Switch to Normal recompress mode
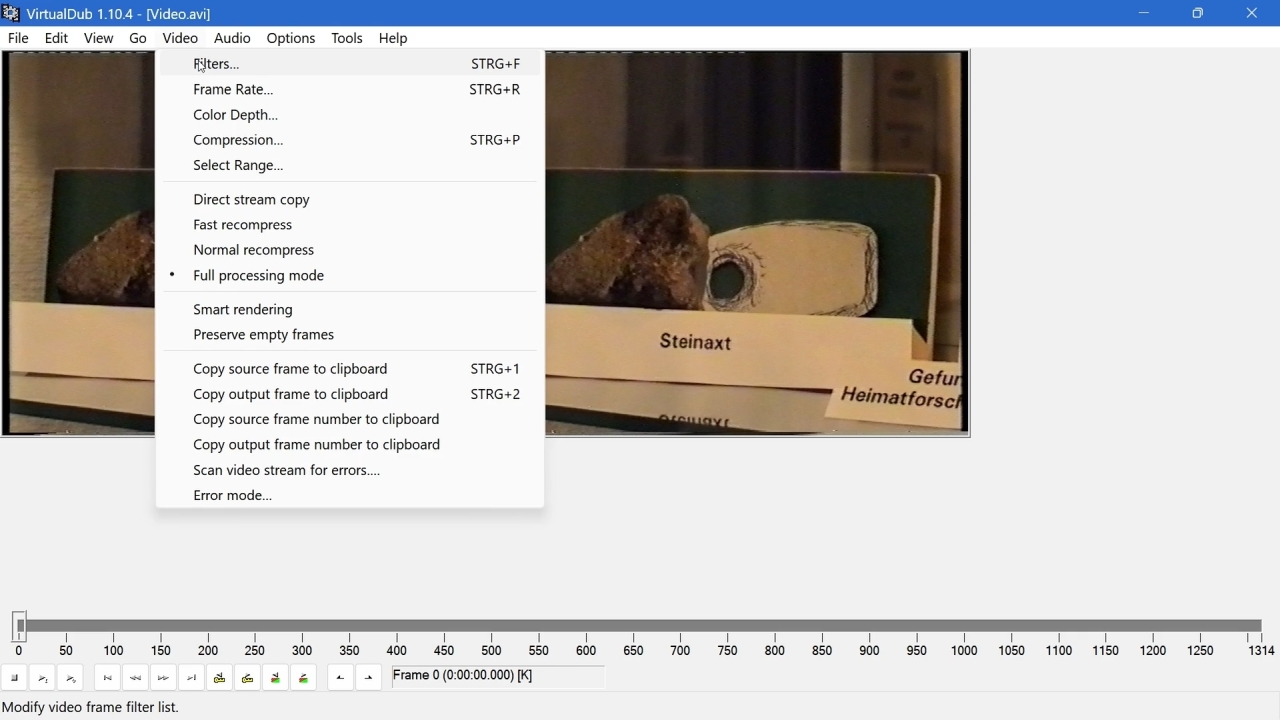Screen dimensions: 1280x720 coord(350,250)
